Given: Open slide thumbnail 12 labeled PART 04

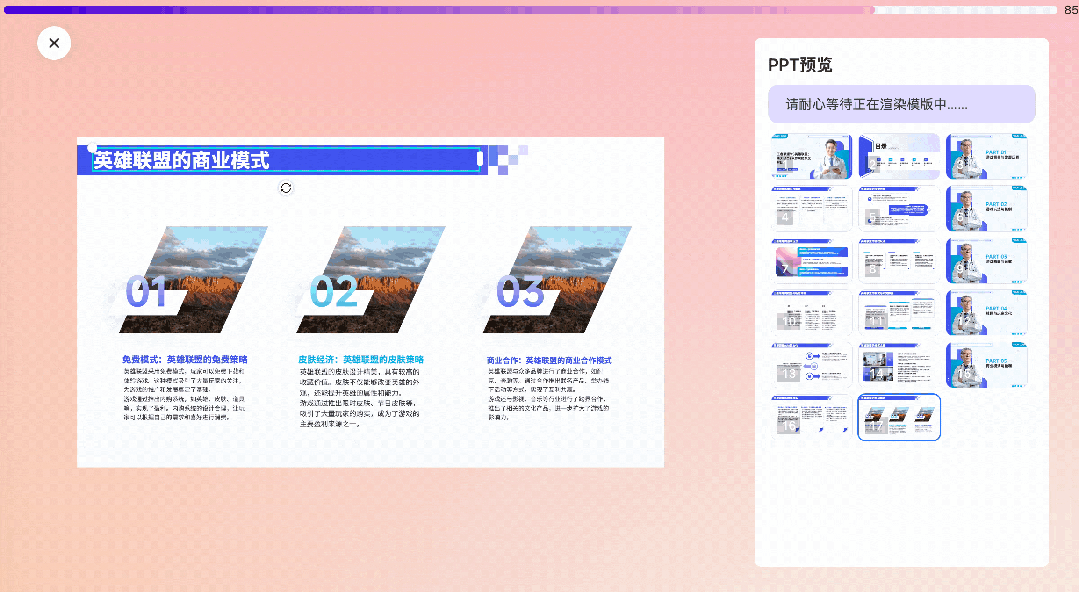Looking at the screenshot, I should (986, 313).
